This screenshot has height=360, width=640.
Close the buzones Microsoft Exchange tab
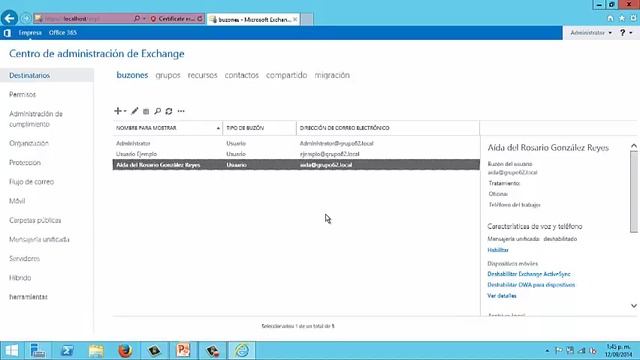click(x=295, y=19)
